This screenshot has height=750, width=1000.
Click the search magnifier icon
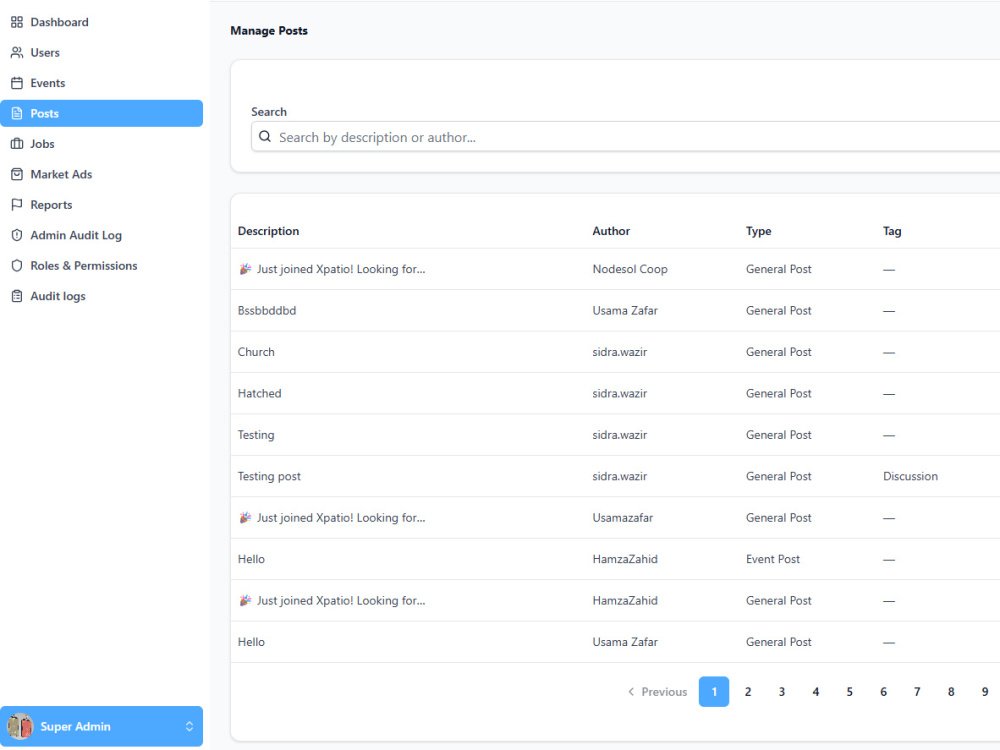265,136
